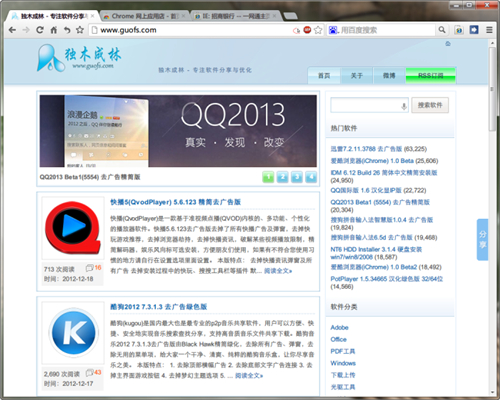Switch to the 招商银行 tab
500x400 pixels.
tap(235, 16)
